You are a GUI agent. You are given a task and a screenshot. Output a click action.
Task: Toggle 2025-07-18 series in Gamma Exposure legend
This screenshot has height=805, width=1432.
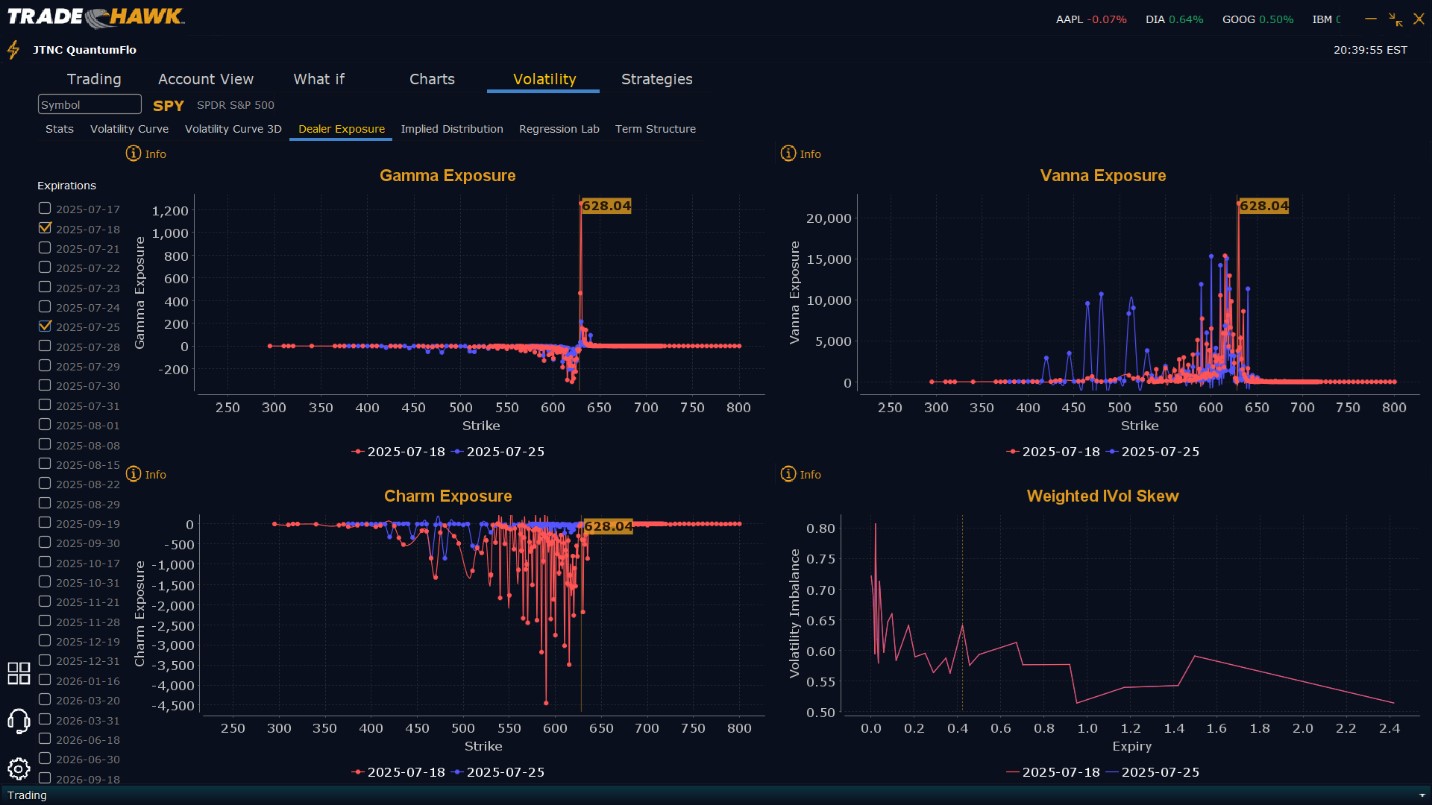(400, 451)
